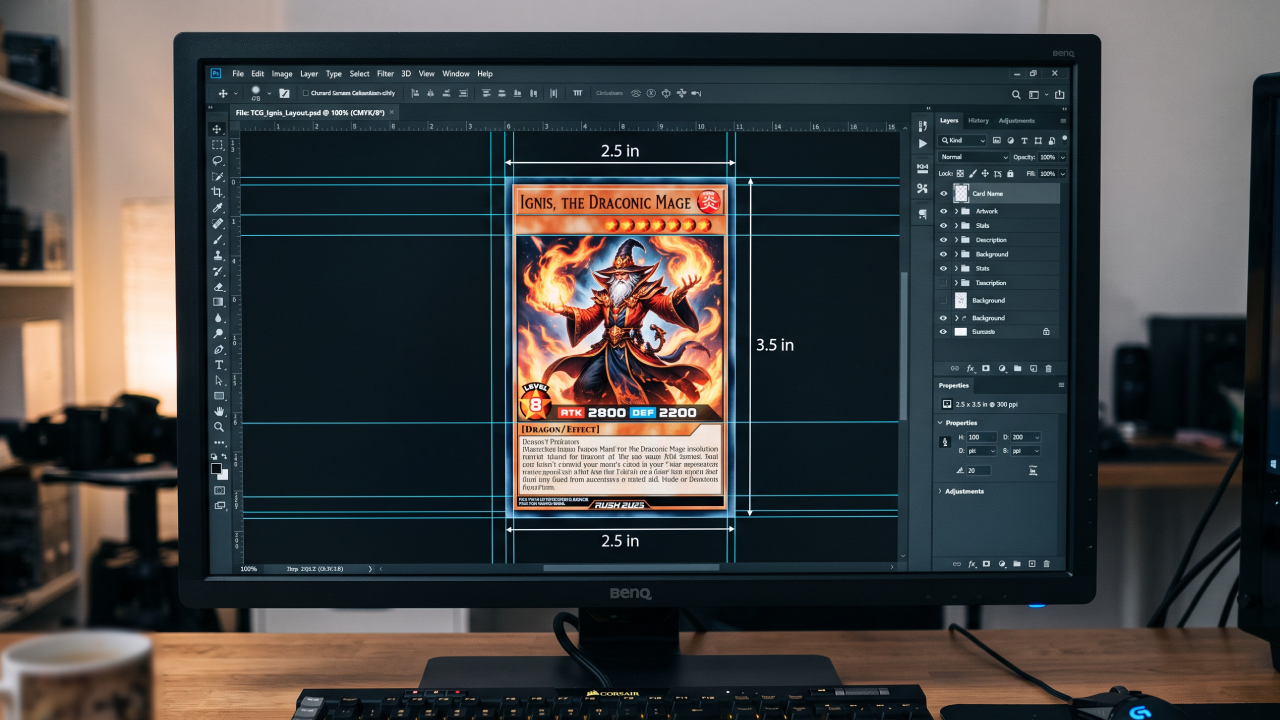Select the Gradient tool
This screenshot has height=720, width=1280.
pyautogui.click(x=217, y=302)
